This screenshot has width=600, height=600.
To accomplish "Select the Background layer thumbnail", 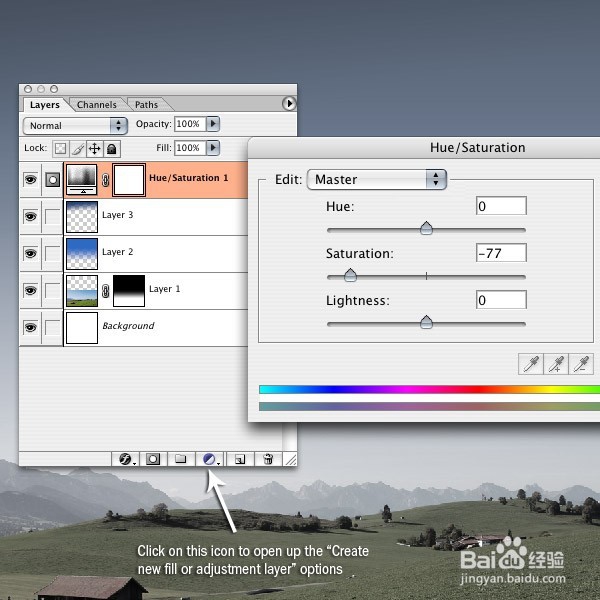I will 82,328.
